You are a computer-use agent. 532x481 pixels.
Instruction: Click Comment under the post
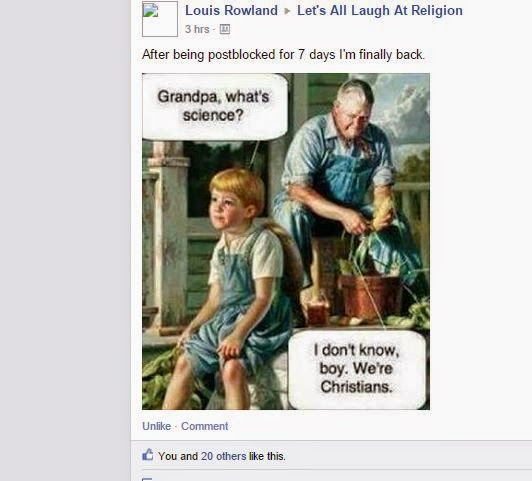point(204,426)
